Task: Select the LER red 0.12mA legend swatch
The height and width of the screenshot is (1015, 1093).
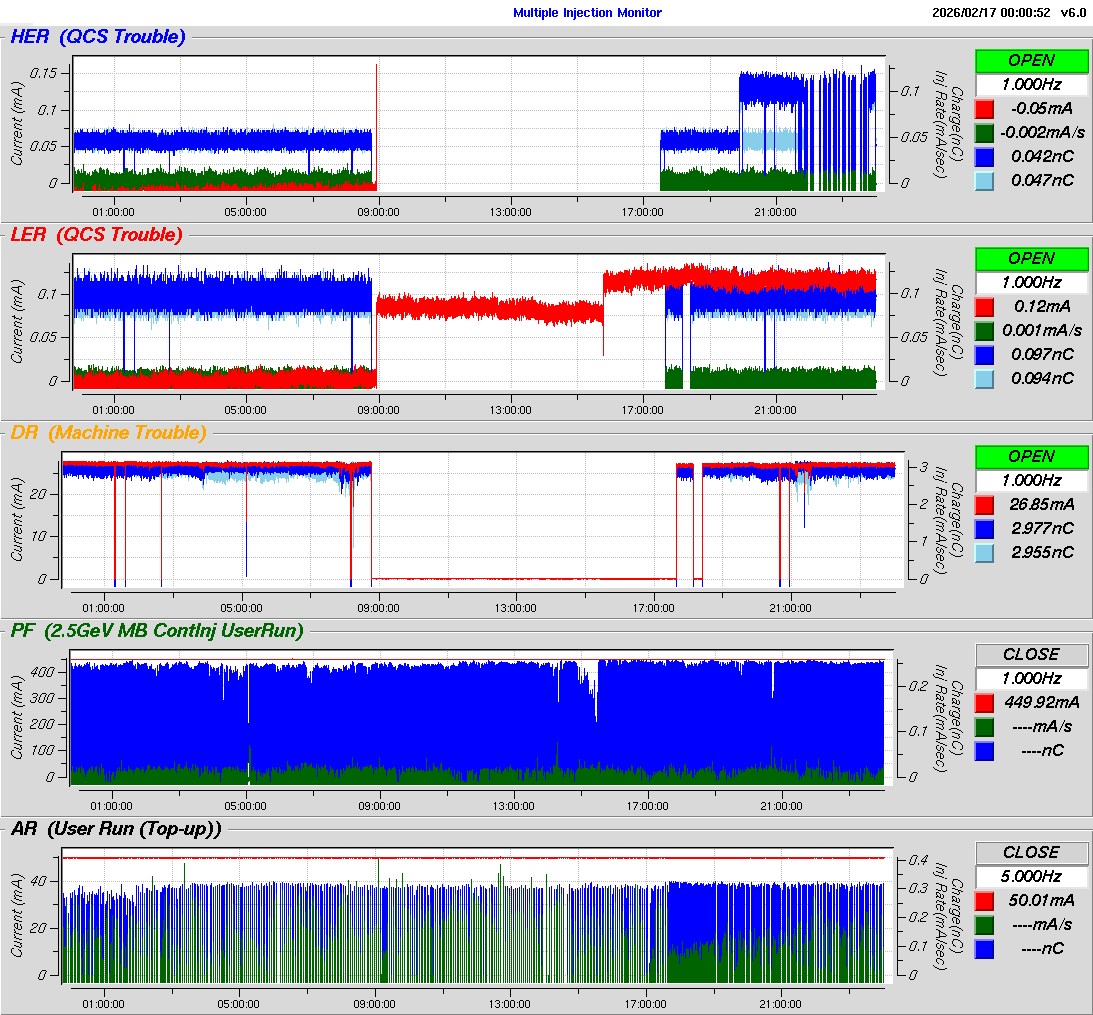Action: tap(985, 306)
